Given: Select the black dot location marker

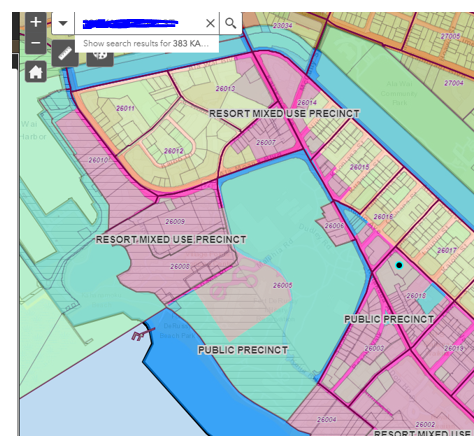Looking at the screenshot, I should 399,265.
